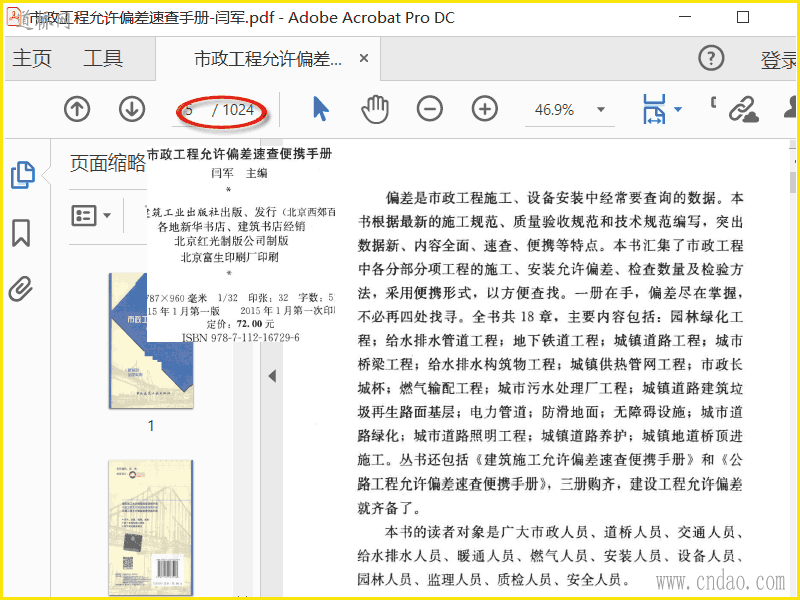Screen dimensions: 800x600
Task: Close the document tab with X
Action: pyautogui.click(x=364, y=58)
